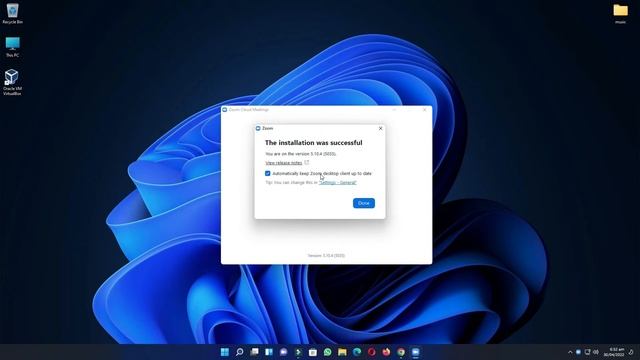Screen dimensions: 640x360
Task: Launch Firefox from the taskbar
Action: pos(386,352)
